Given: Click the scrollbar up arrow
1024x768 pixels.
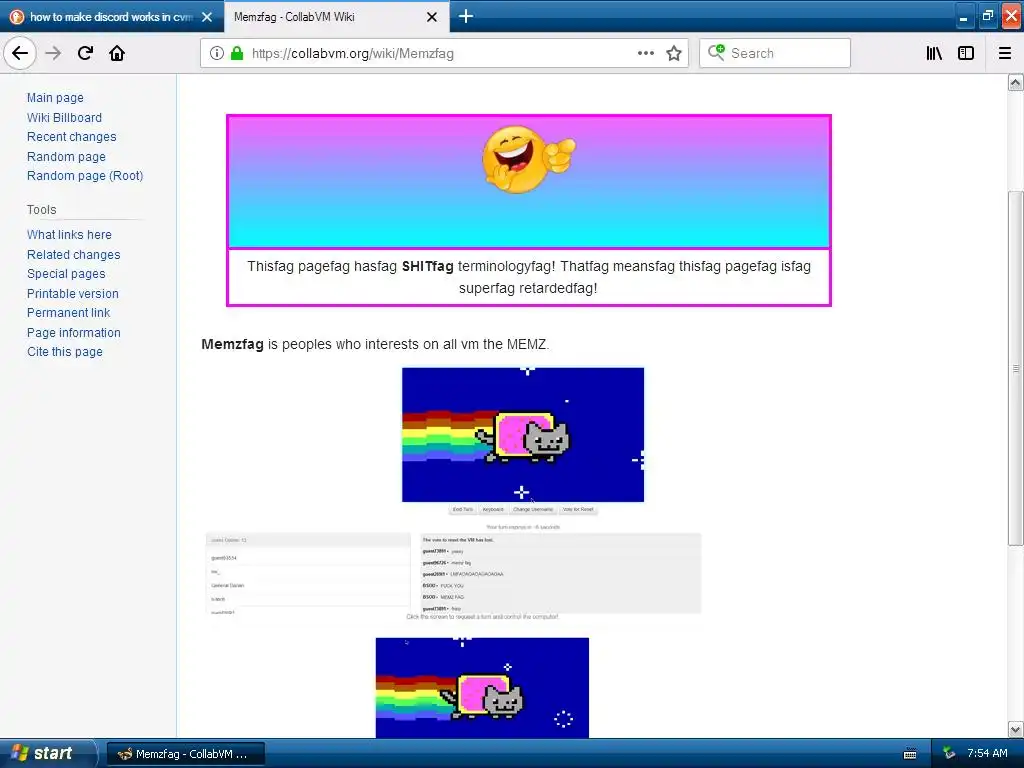Looking at the screenshot, I should (1015, 82).
